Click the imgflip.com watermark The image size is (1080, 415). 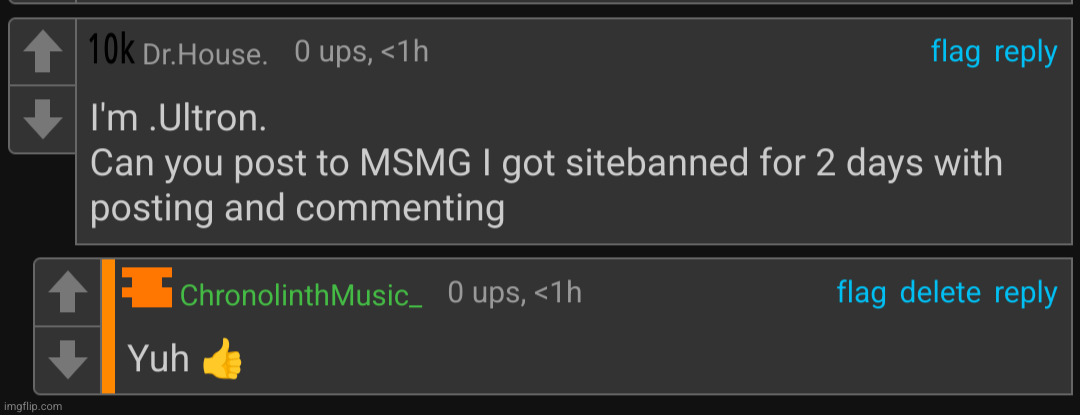tap(32, 406)
